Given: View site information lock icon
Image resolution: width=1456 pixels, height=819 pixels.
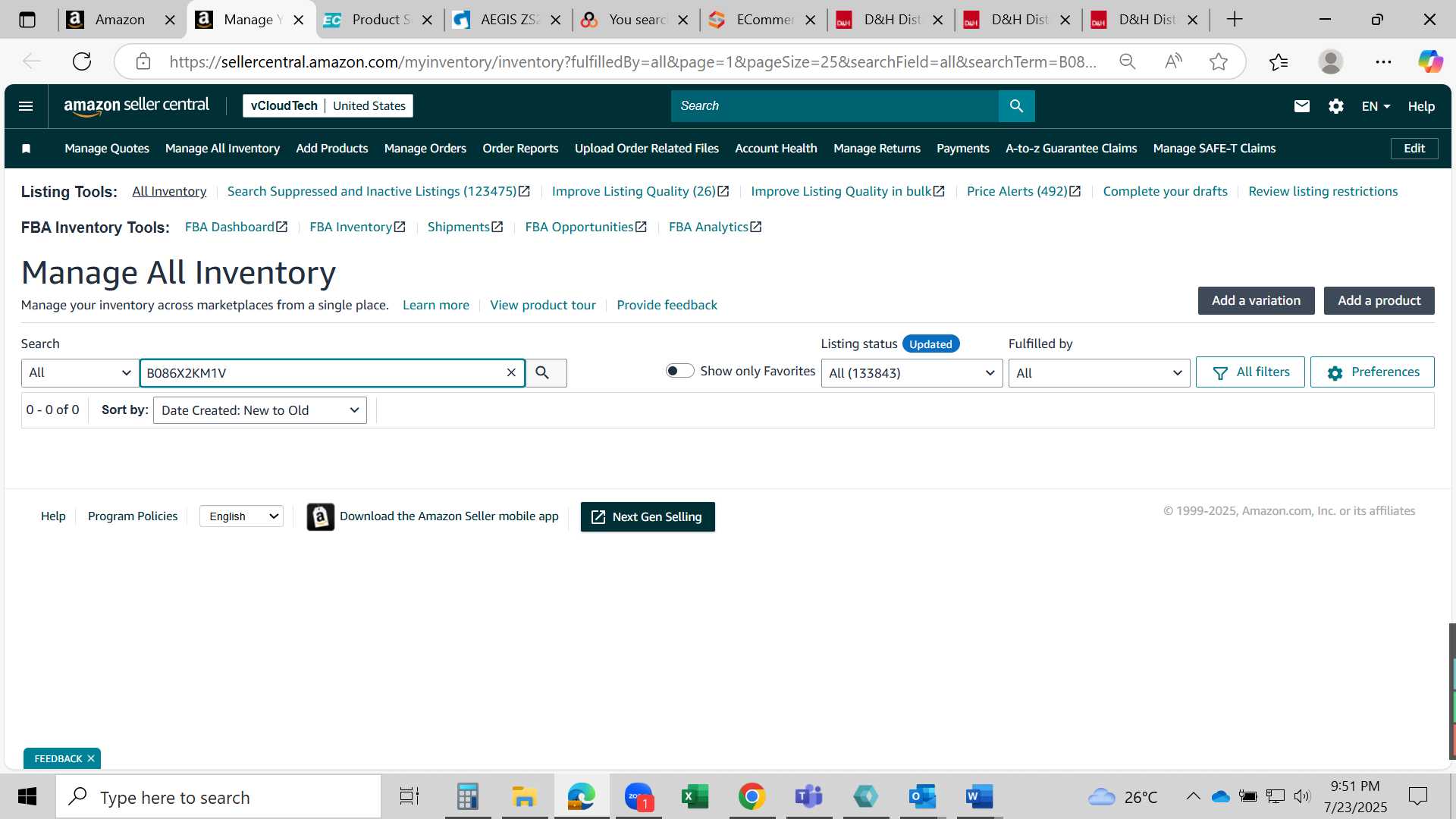Looking at the screenshot, I should click(143, 61).
